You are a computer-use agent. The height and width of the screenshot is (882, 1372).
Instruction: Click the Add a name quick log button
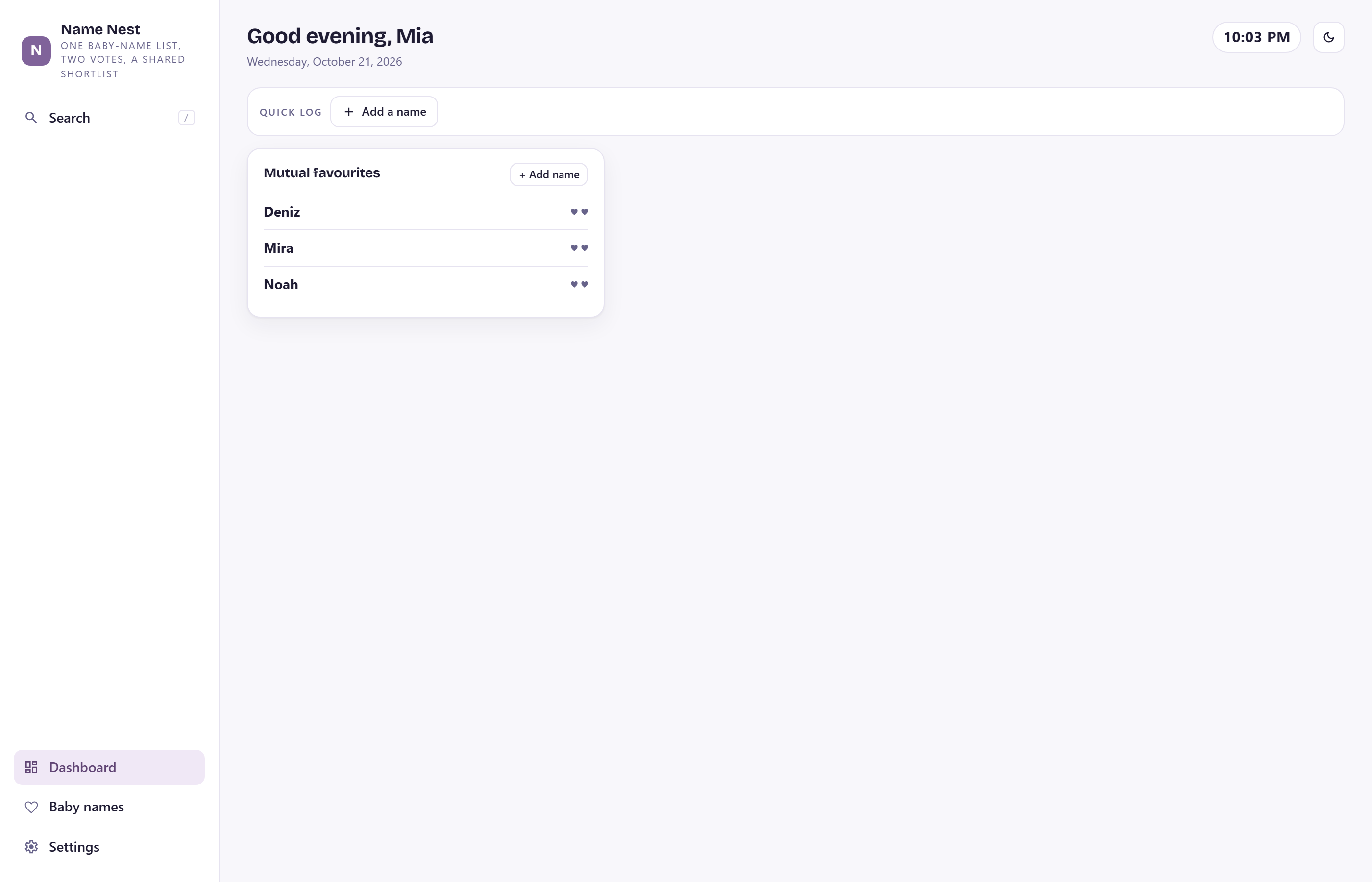[384, 112]
